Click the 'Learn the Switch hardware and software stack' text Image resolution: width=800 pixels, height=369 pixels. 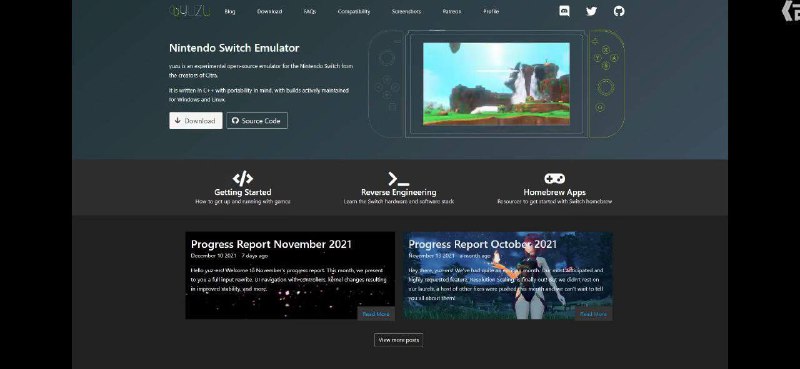tap(398, 202)
